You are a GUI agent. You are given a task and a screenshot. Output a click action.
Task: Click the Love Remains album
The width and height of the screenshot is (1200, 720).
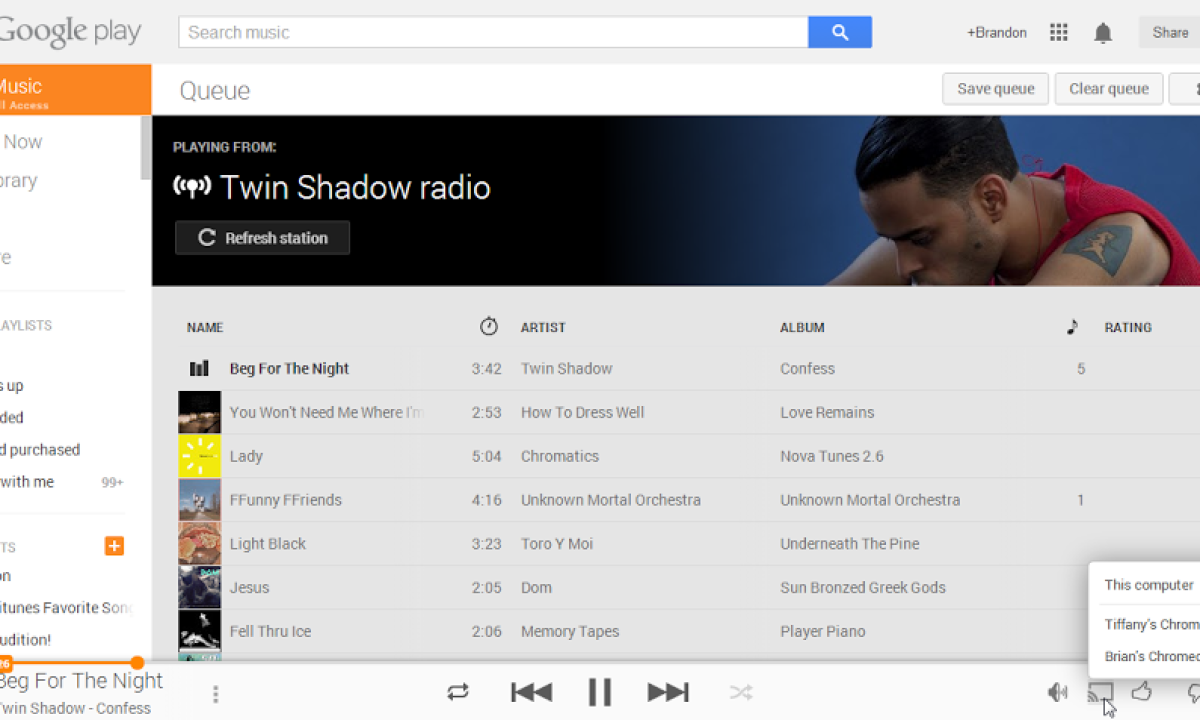click(x=827, y=412)
